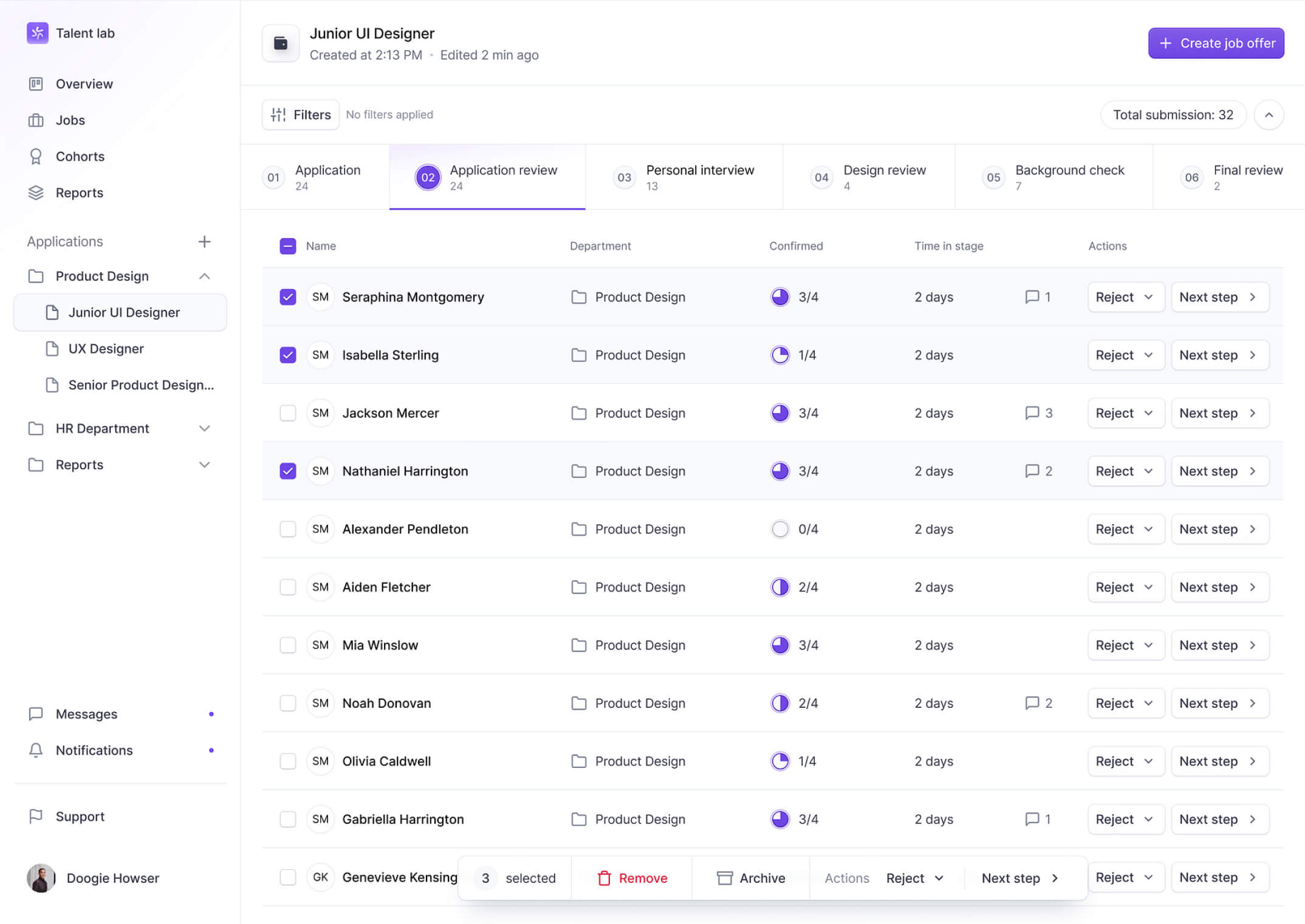Image resolution: width=1305 pixels, height=924 pixels.
Task: Select Alexander Pendleton's row checkbox
Action: (x=288, y=529)
